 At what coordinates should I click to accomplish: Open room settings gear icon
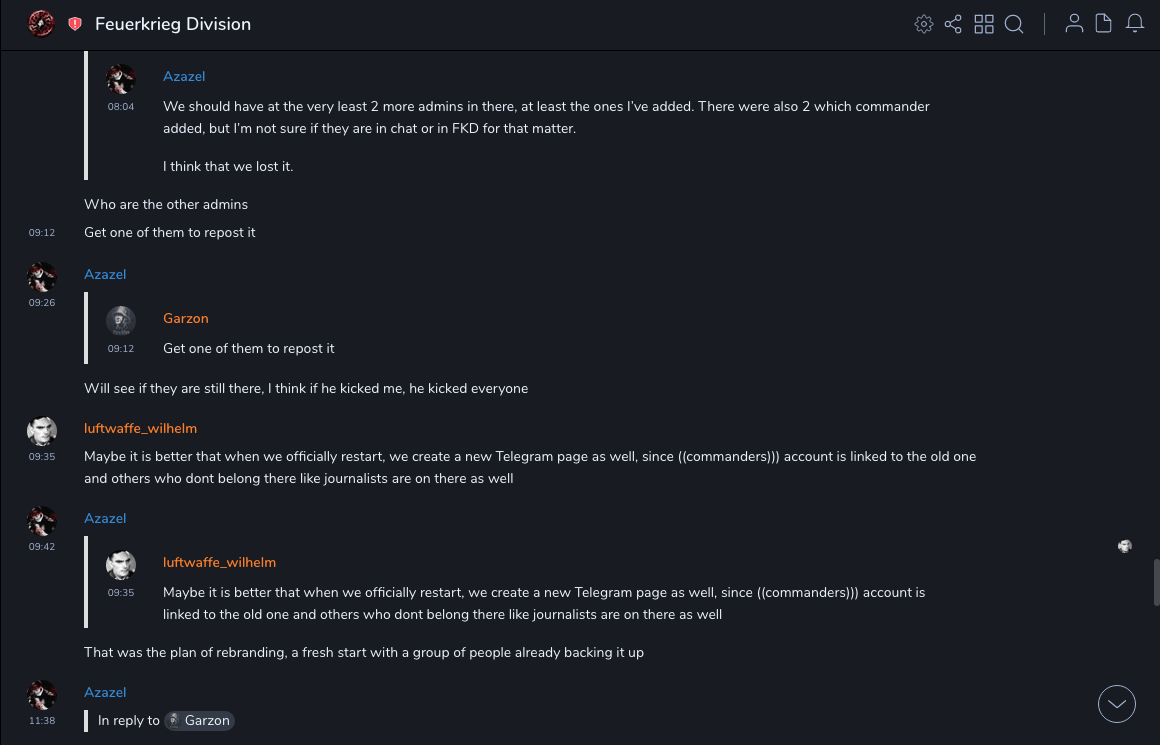(x=924, y=24)
